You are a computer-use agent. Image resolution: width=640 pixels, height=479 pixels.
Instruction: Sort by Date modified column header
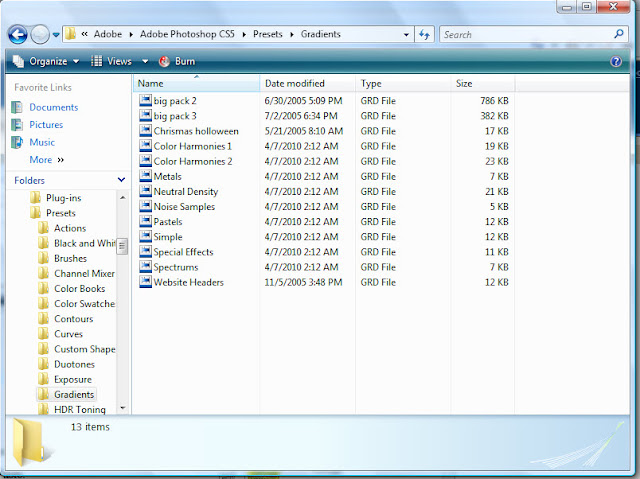[307, 84]
